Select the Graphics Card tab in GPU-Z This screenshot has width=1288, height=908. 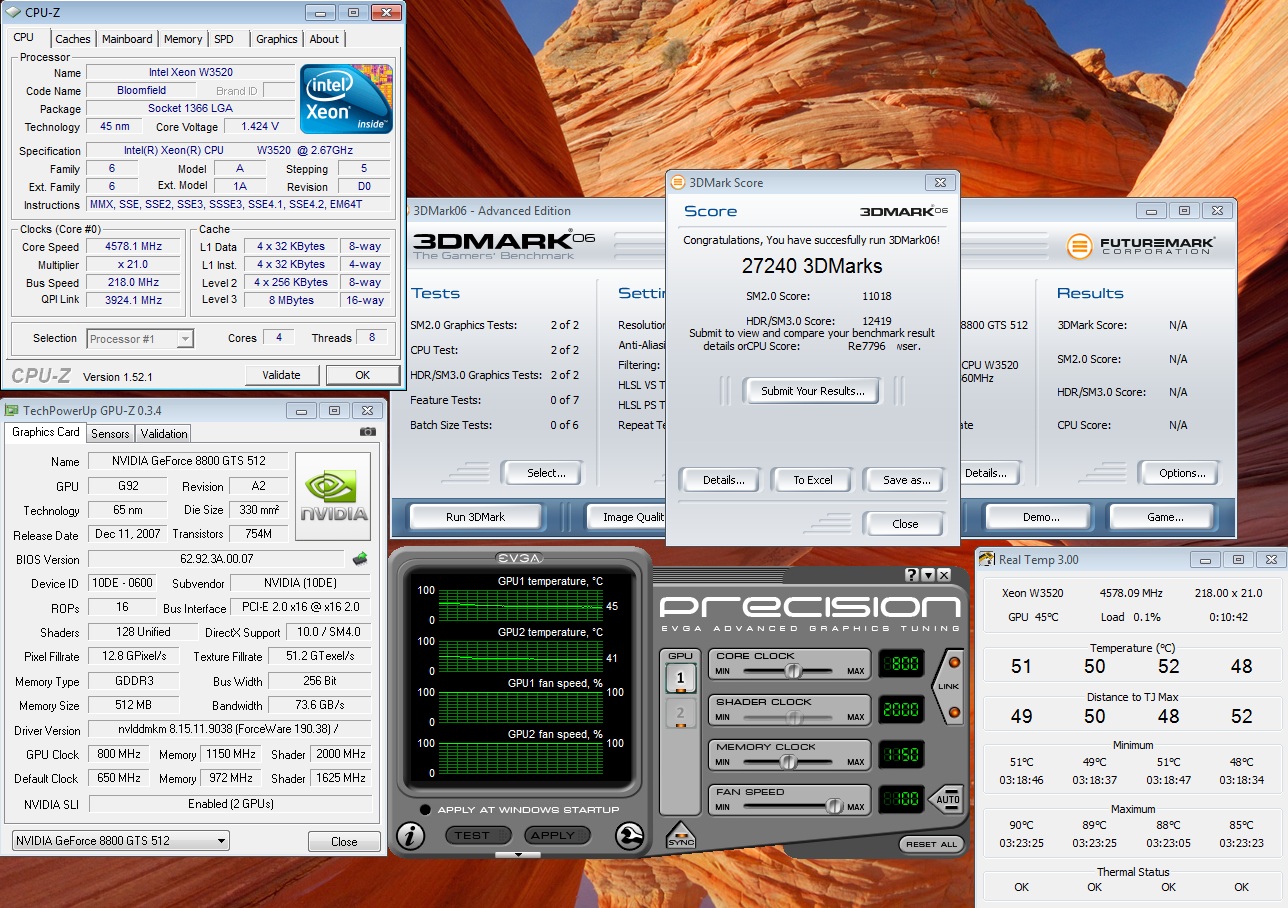45,432
